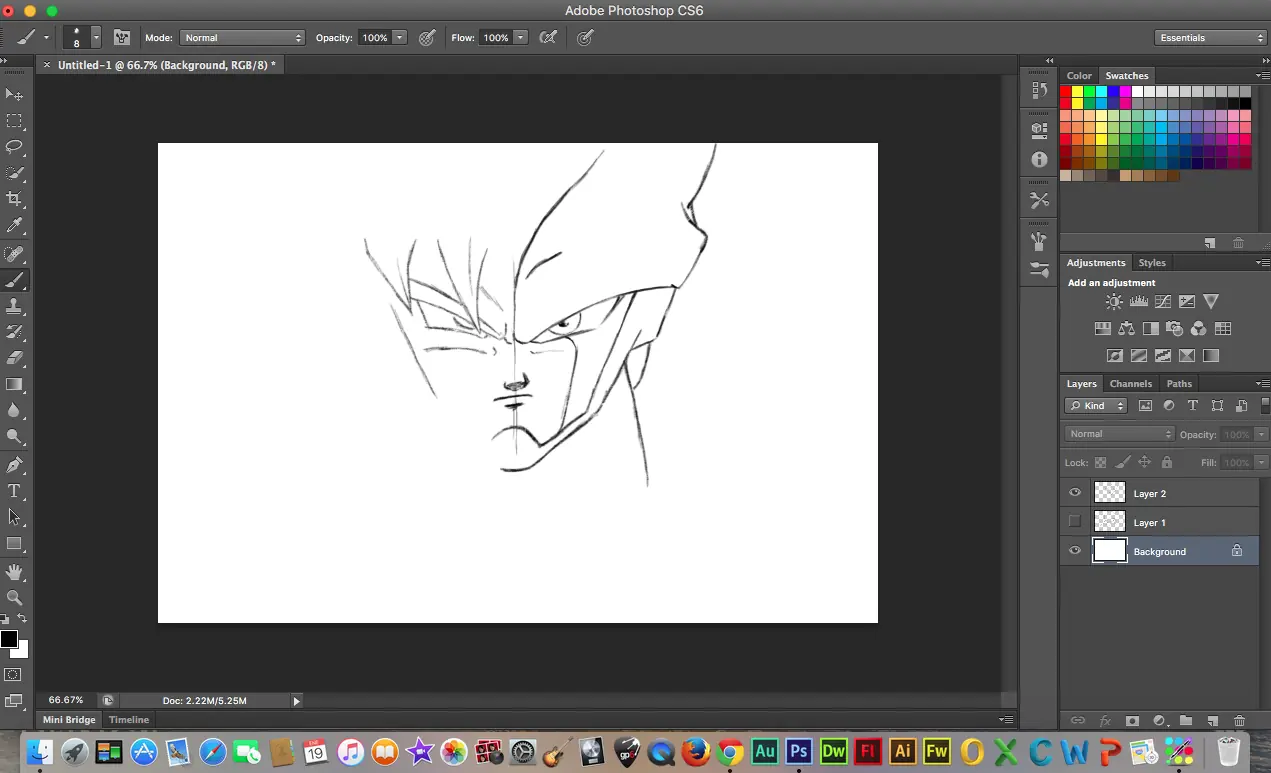Delete layer trash icon in Layers panel
Viewport: 1271px width, 773px height.
pos(1239,720)
